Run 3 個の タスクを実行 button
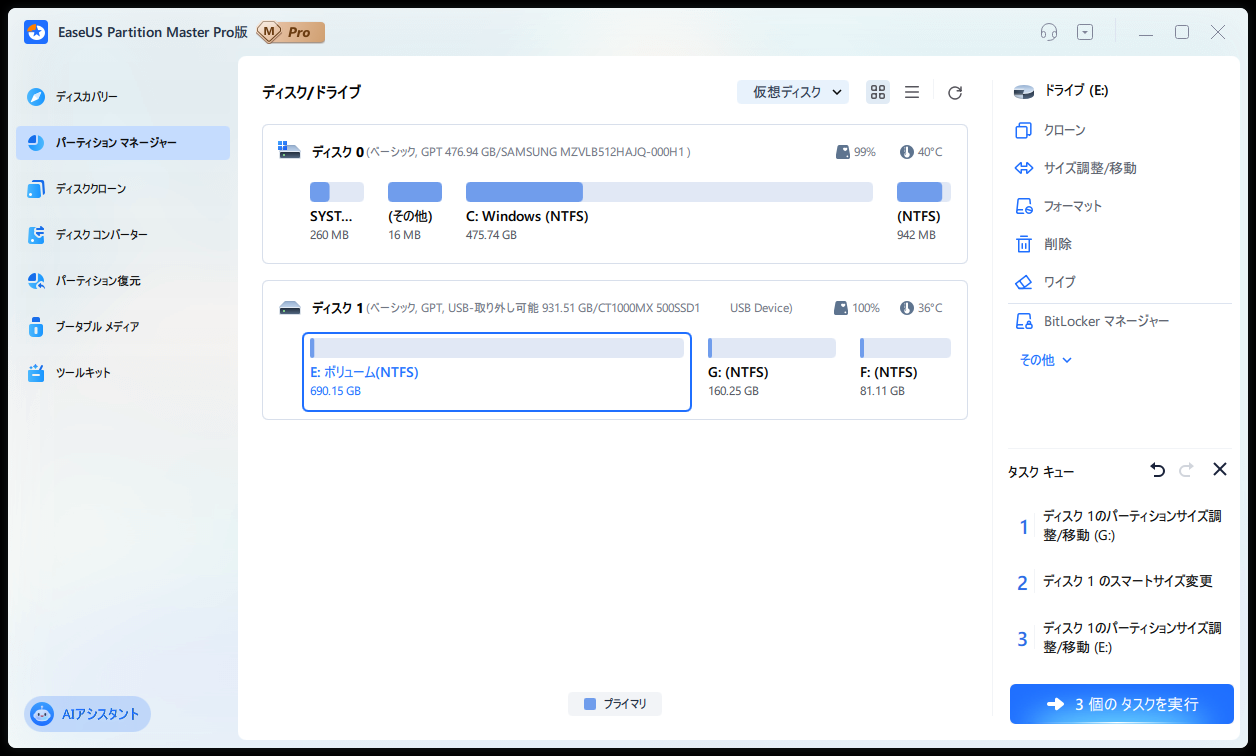The height and width of the screenshot is (756, 1256). click(x=1121, y=704)
